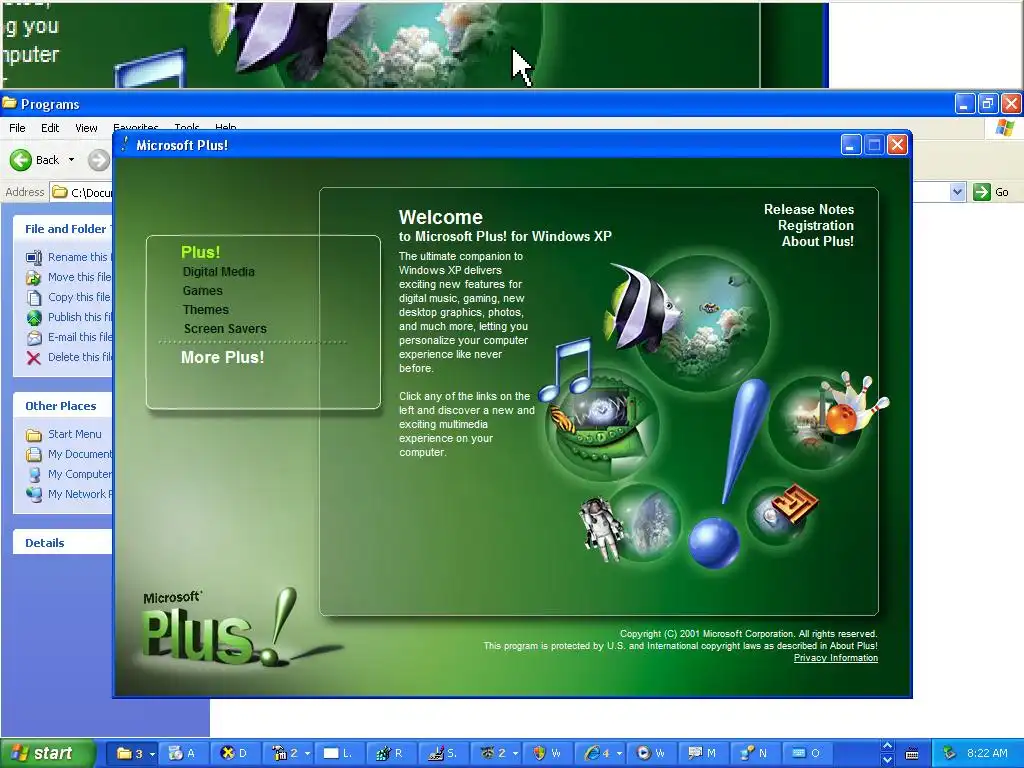Minimize the Programs window
Screen dimensions: 1024x768
[x=964, y=103]
